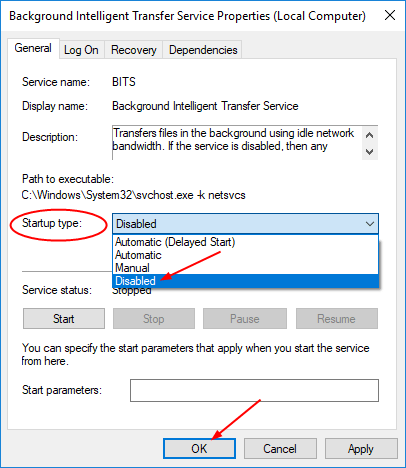Image resolution: width=406 pixels, height=468 pixels.
Task: Click the description scroll up arrow
Action: pos(369,135)
